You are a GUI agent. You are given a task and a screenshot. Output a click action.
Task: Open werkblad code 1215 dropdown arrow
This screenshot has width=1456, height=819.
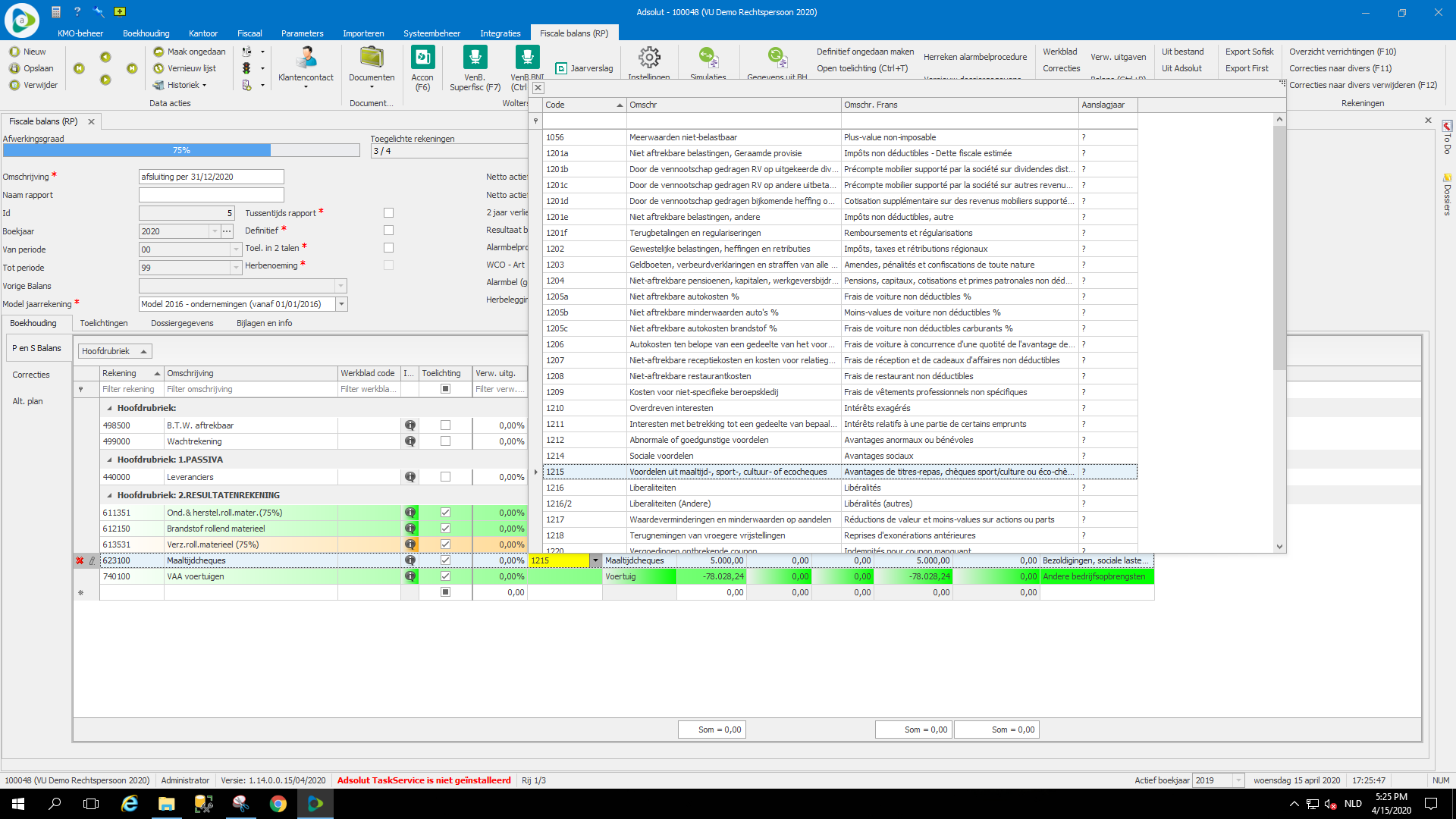pyautogui.click(x=595, y=560)
